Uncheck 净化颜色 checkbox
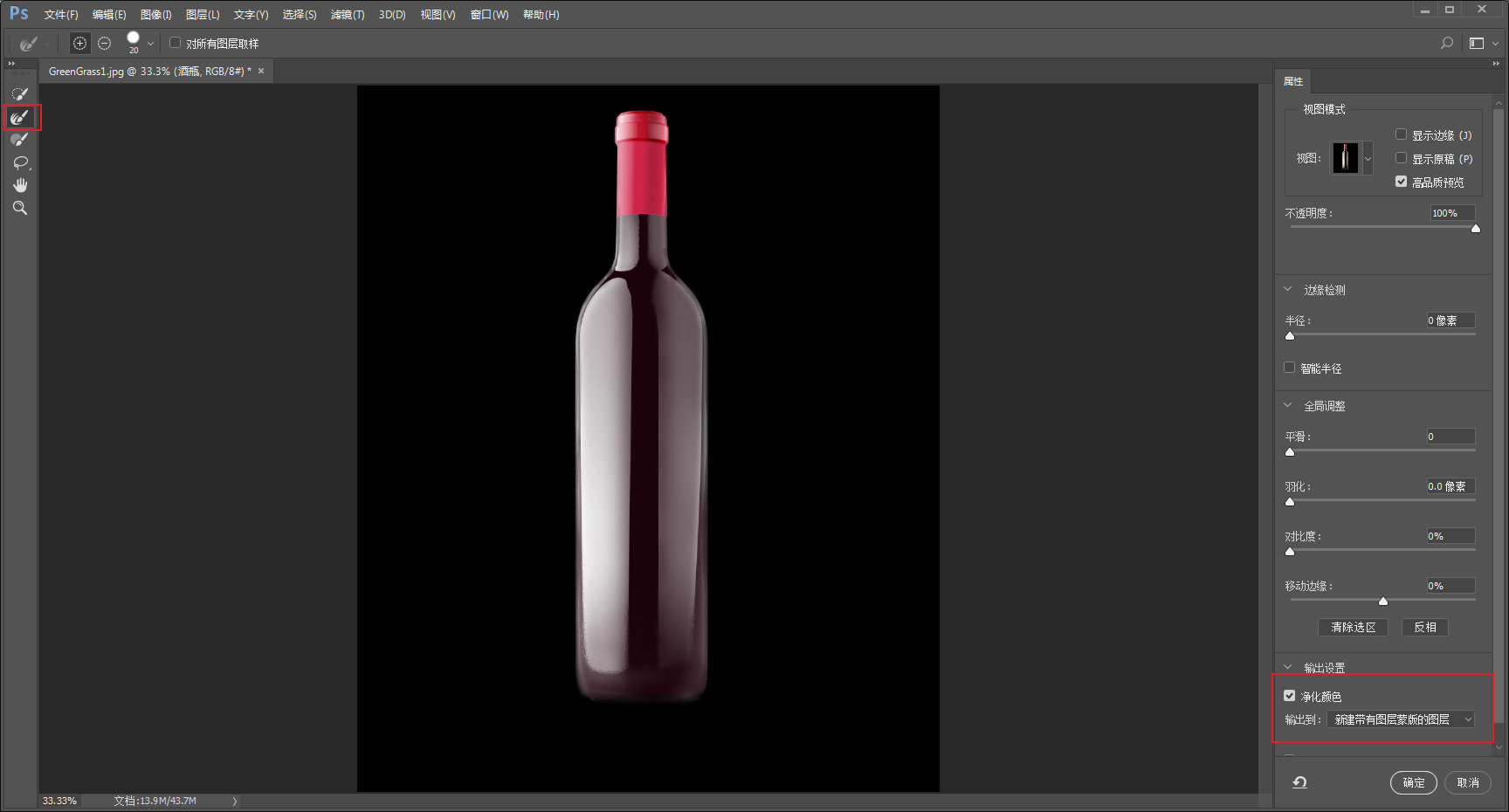The width and height of the screenshot is (1509, 812). [1289, 696]
